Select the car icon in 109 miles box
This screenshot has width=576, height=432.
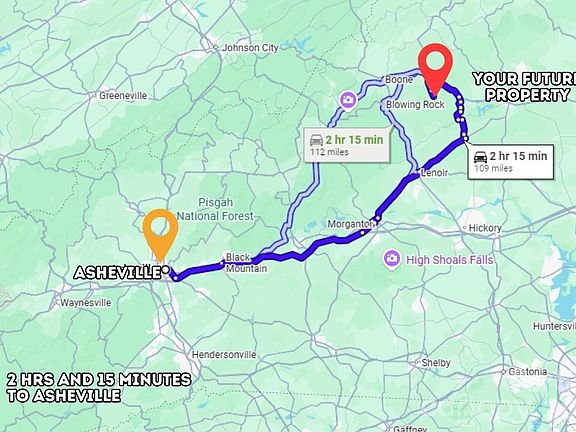[480, 156]
